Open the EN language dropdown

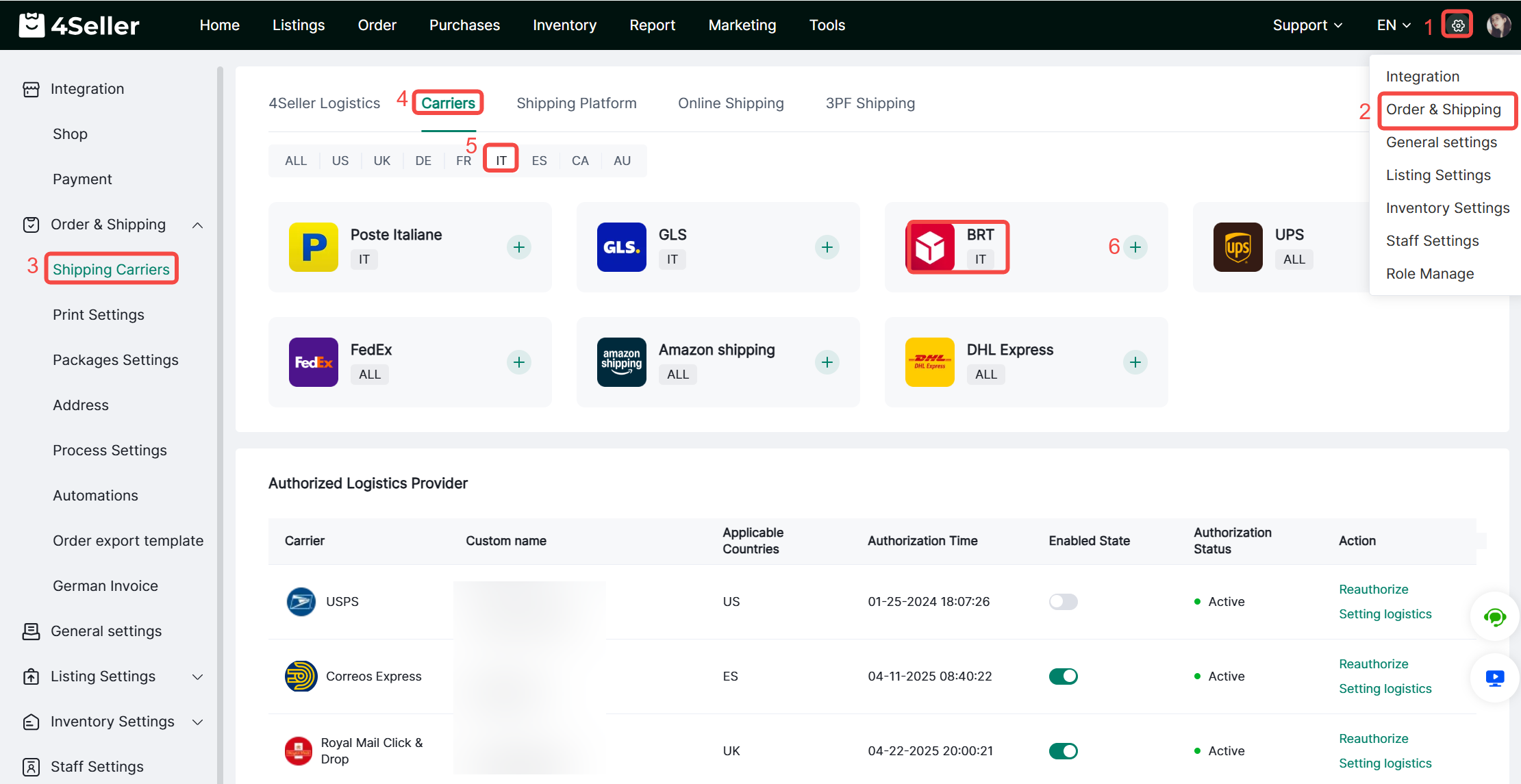pyautogui.click(x=1394, y=25)
